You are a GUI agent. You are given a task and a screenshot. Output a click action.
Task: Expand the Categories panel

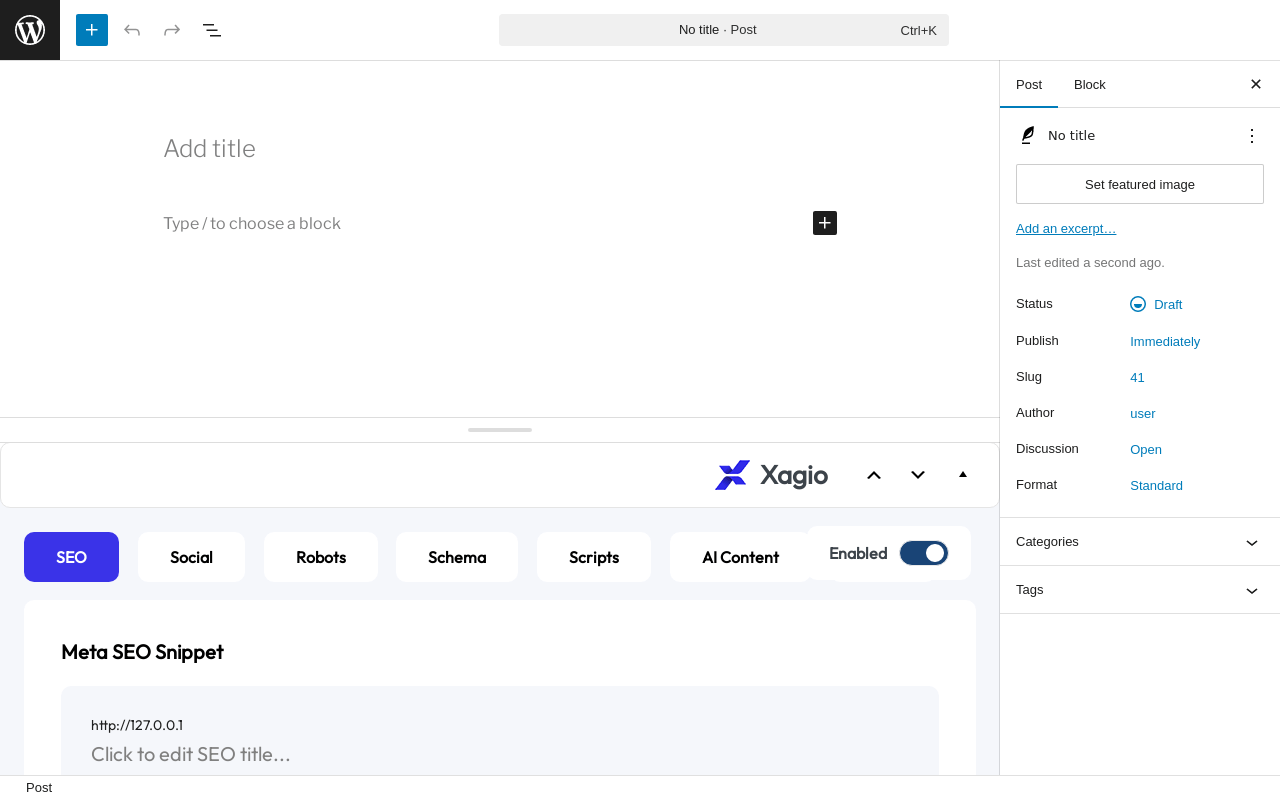click(x=1140, y=542)
